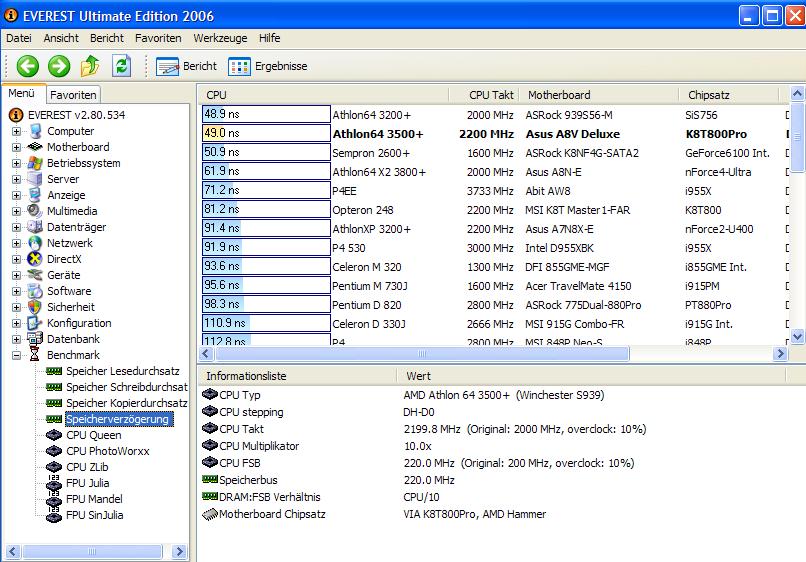The width and height of the screenshot is (806, 562).
Task: Open the Bericht menu
Action: click(107, 38)
